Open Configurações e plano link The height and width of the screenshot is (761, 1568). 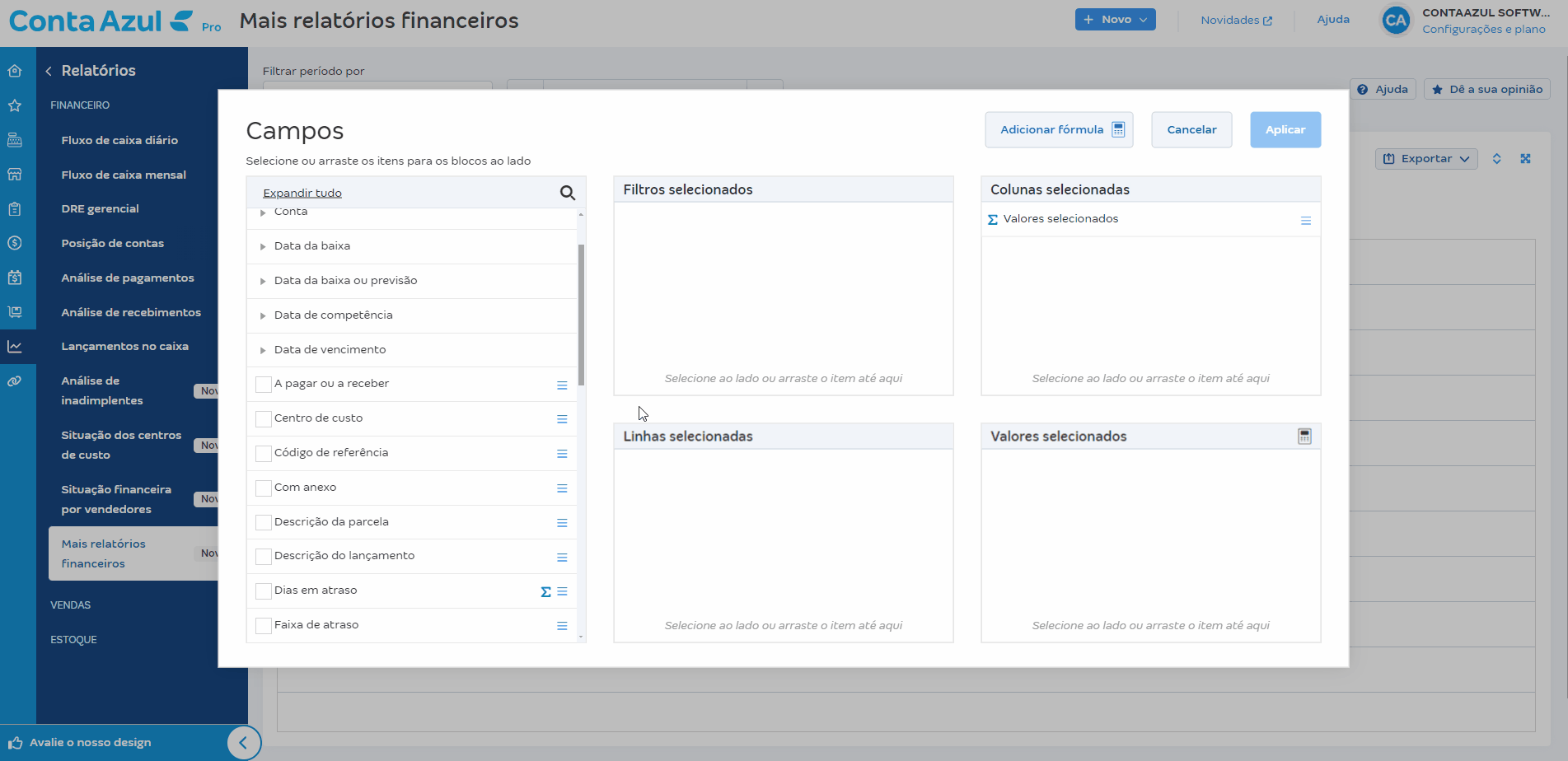(1483, 30)
